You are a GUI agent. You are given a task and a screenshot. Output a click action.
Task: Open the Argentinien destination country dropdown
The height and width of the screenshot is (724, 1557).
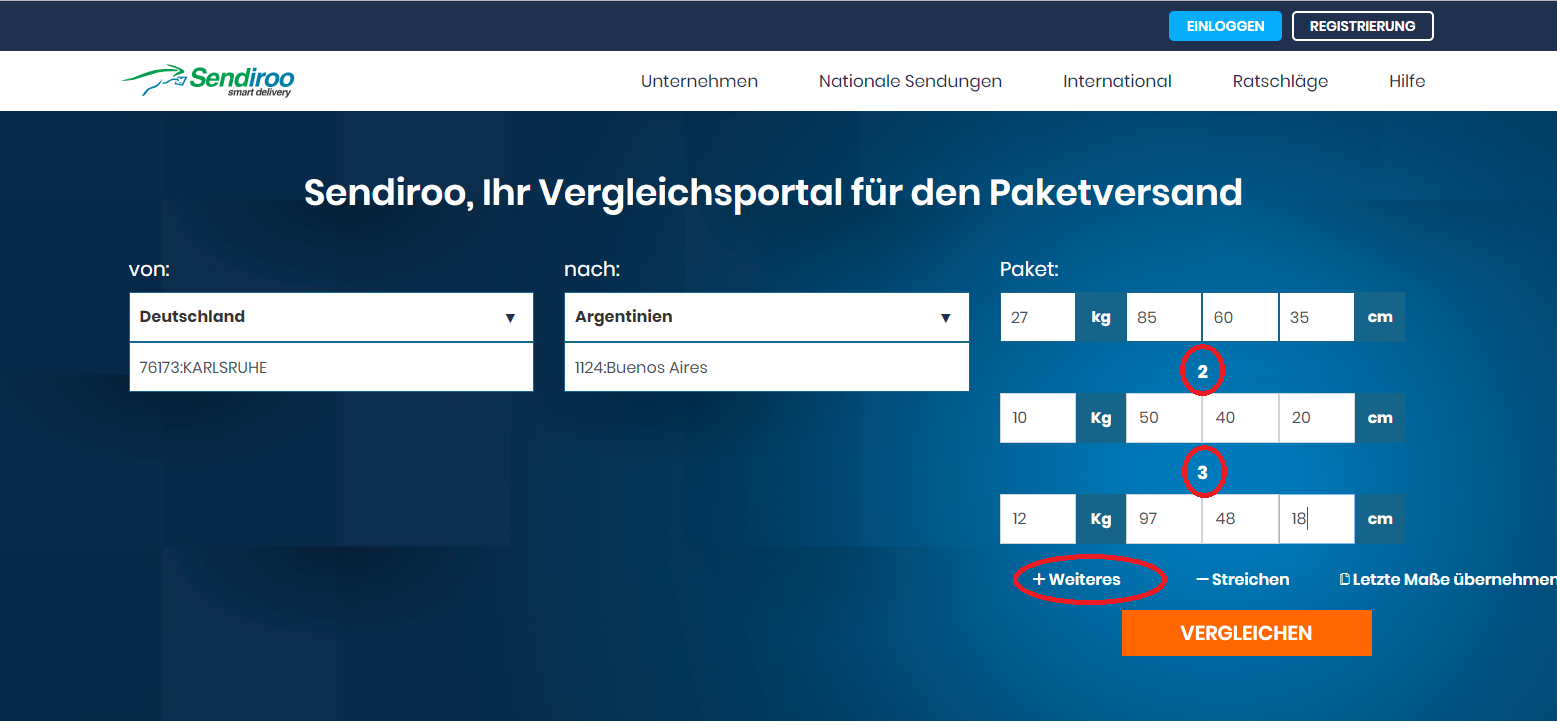click(766, 317)
